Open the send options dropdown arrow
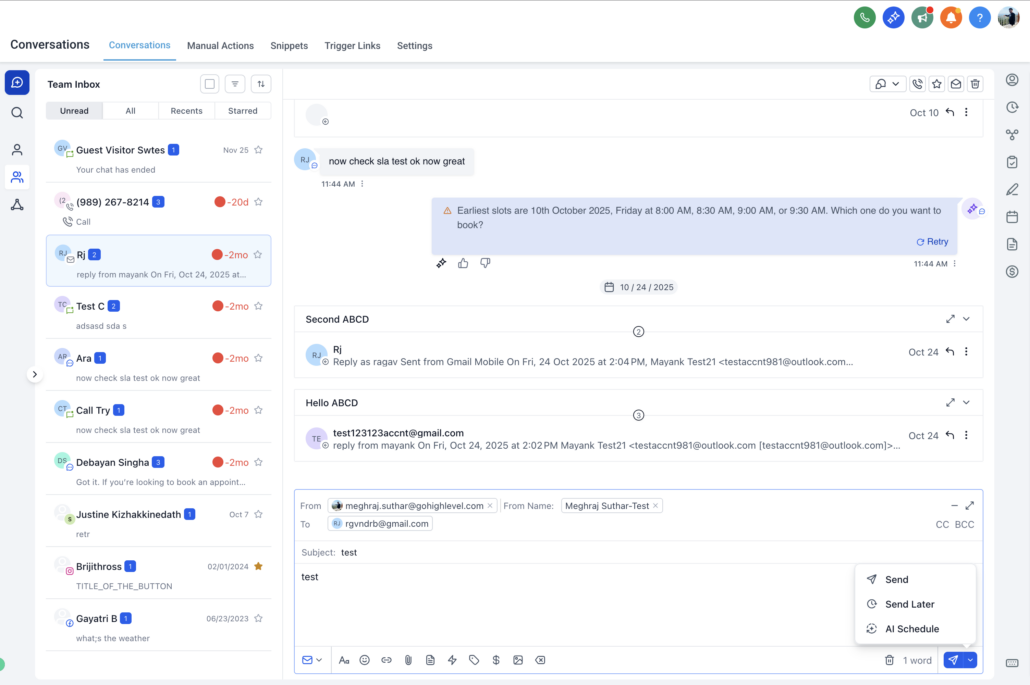 click(x=970, y=660)
